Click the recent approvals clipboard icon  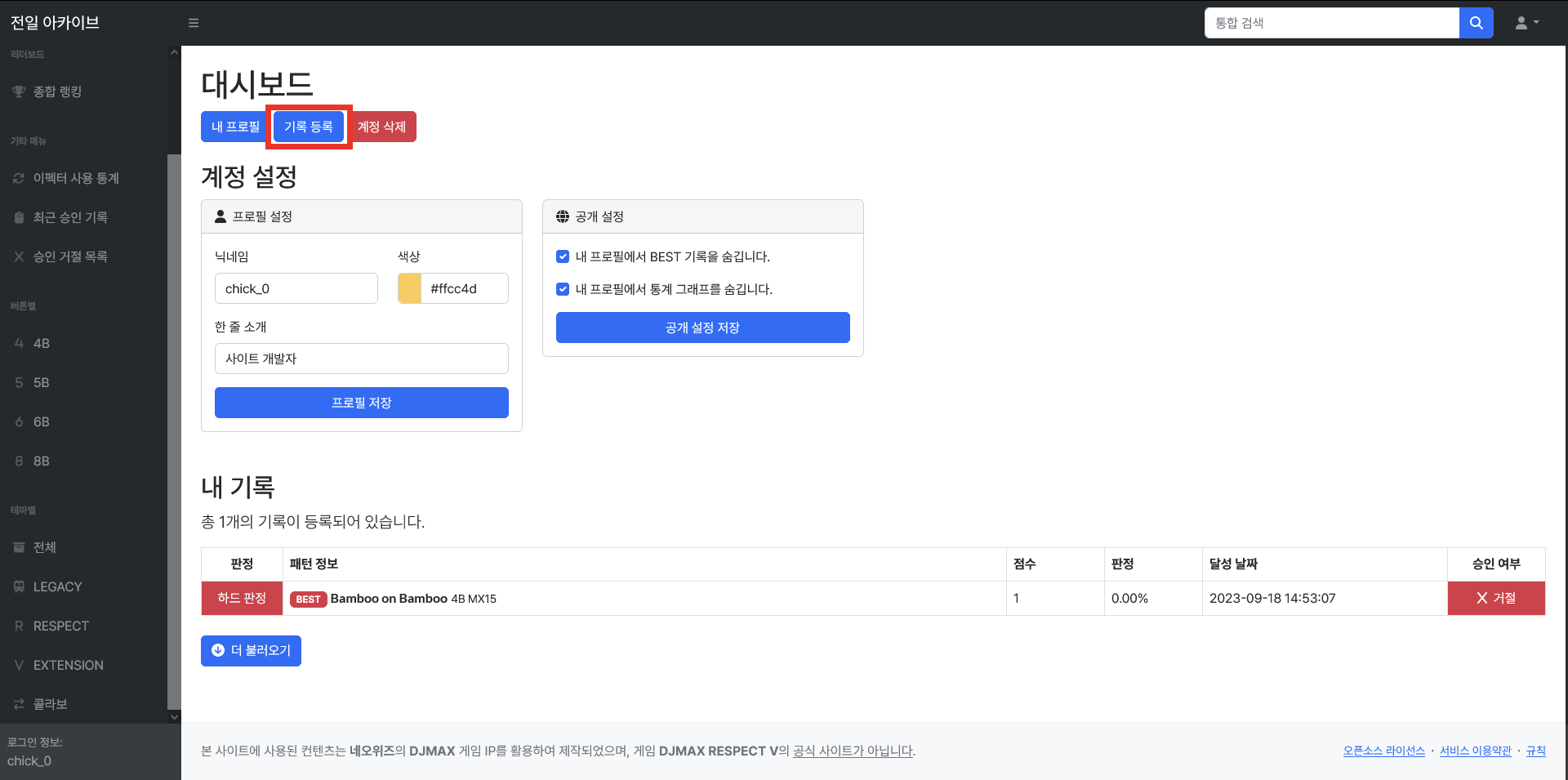(19, 217)
